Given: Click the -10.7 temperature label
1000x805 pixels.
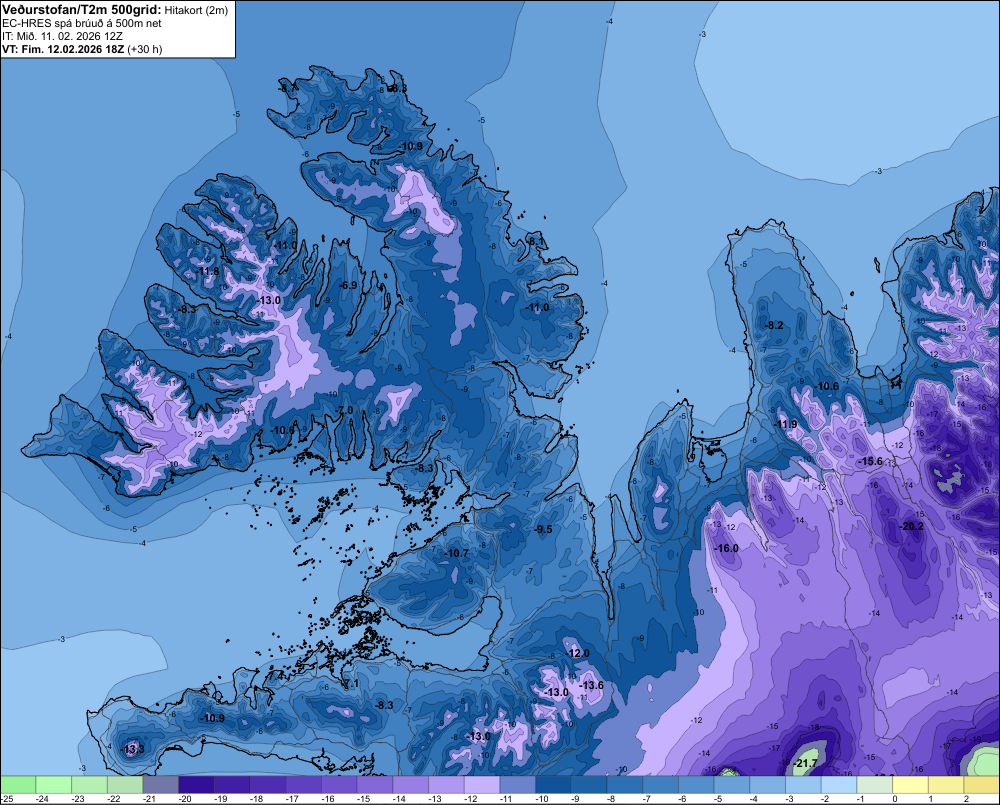Looking at the screenshot, I should [457, 553].
